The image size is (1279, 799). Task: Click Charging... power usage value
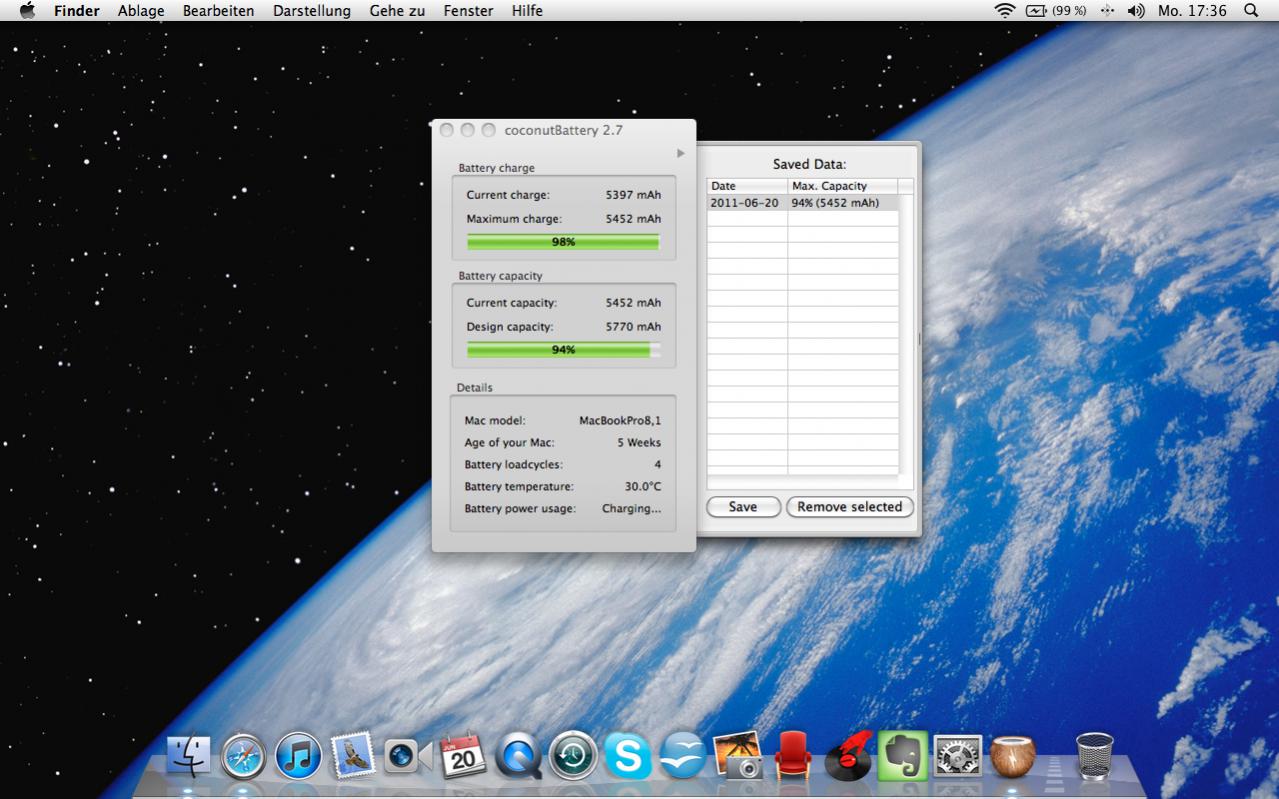point(631,509)
